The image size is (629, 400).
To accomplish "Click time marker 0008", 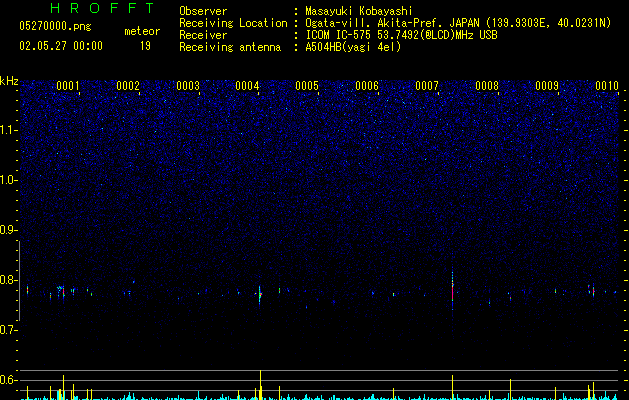I will click(487, 86).
